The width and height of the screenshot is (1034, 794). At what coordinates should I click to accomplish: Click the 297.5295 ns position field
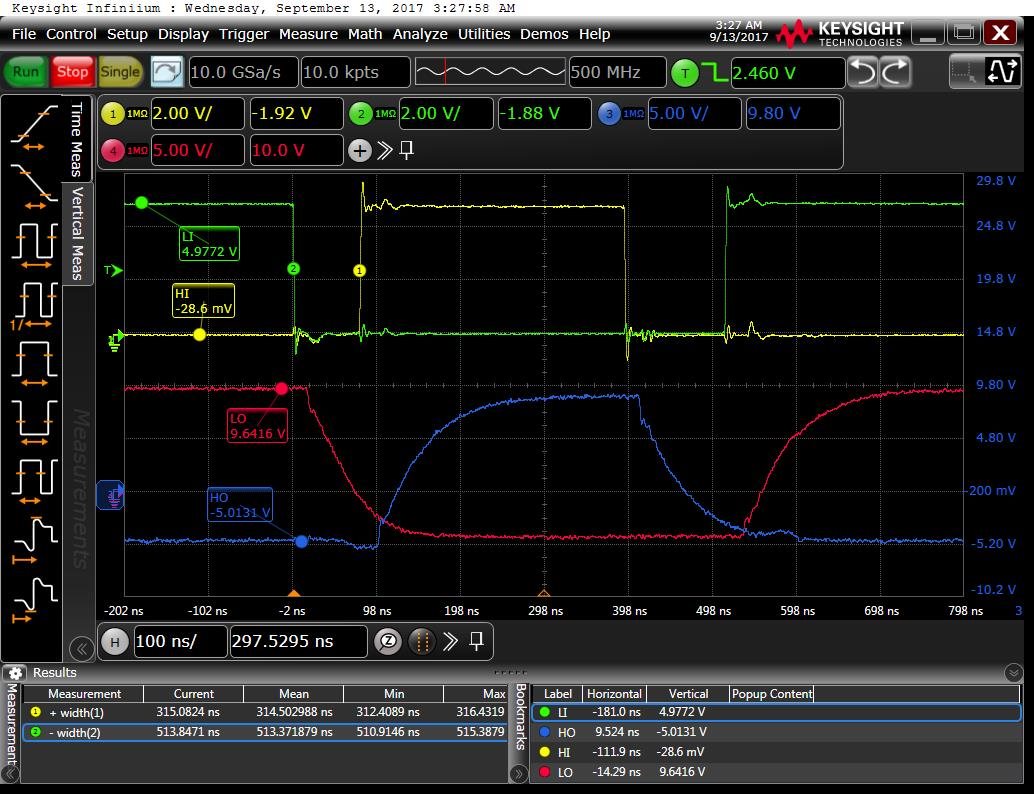coord(298,641)
